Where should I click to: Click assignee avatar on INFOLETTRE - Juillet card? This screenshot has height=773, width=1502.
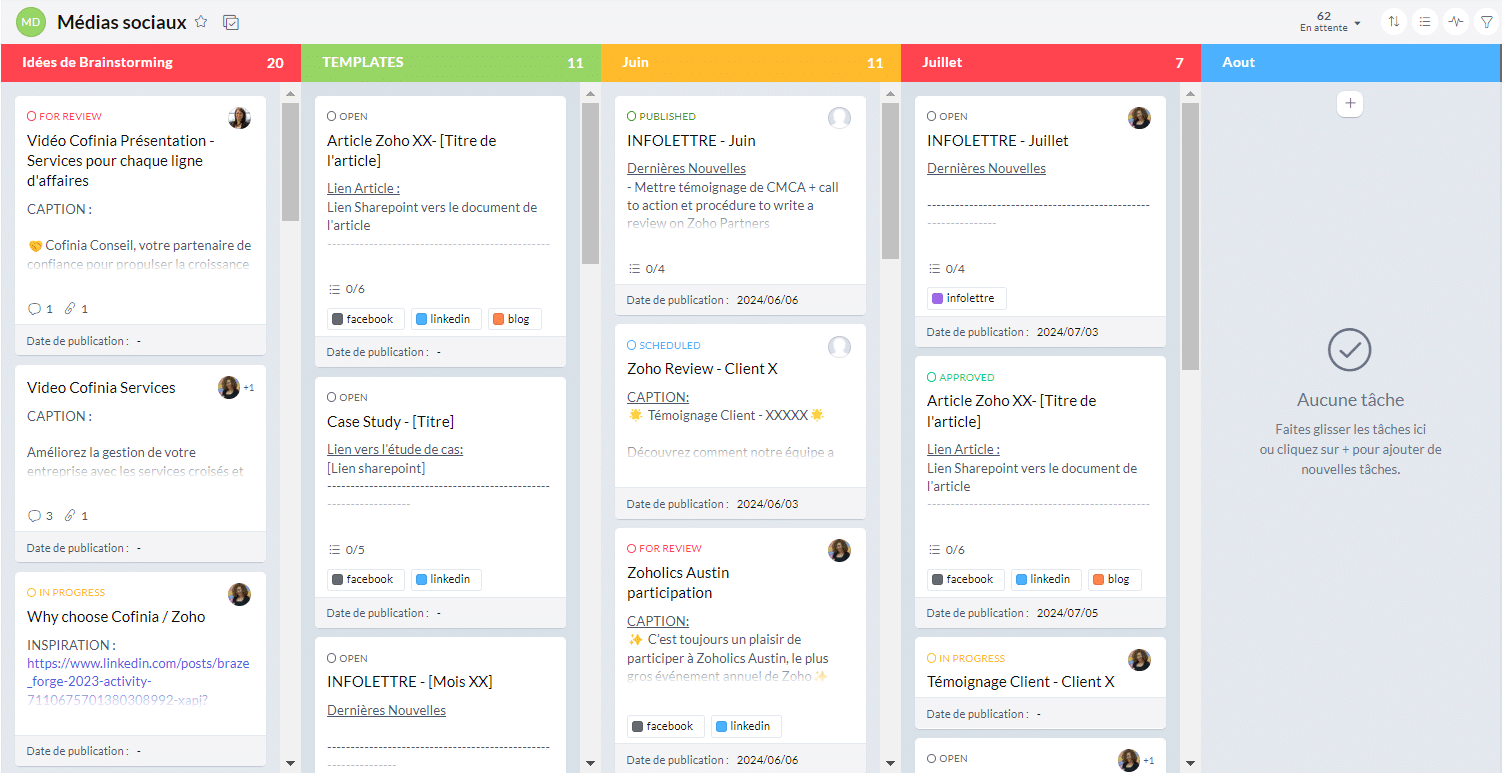[1139, 118]
